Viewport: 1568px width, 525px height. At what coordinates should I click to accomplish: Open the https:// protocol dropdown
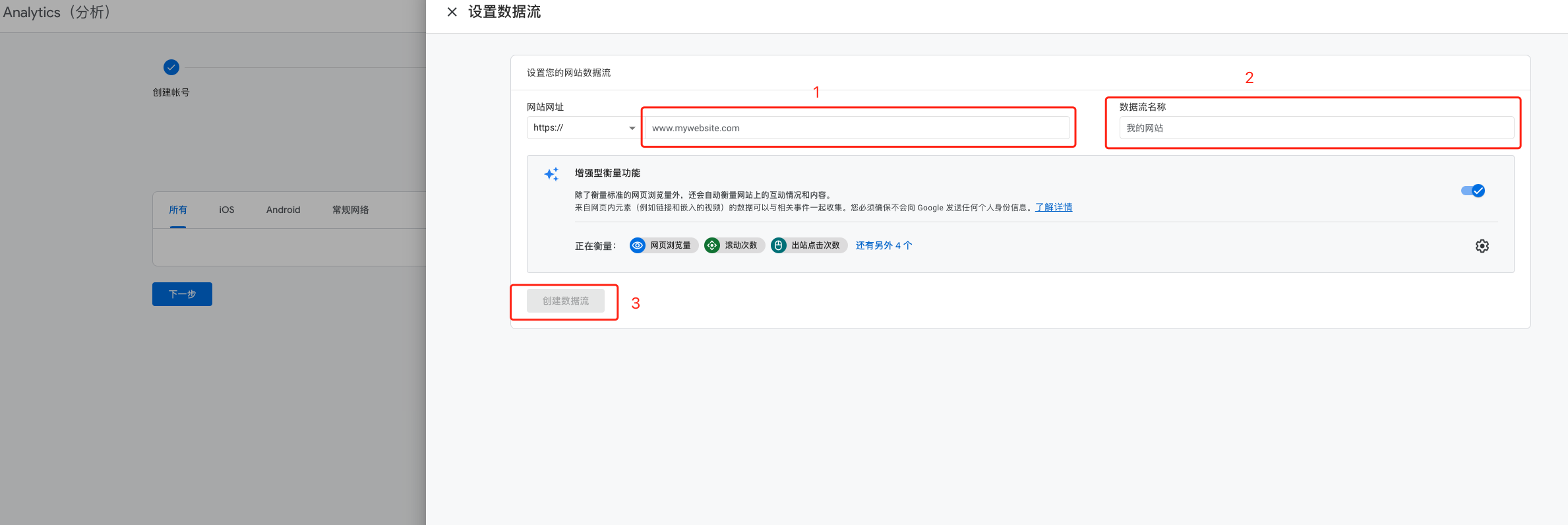[583, 128]
